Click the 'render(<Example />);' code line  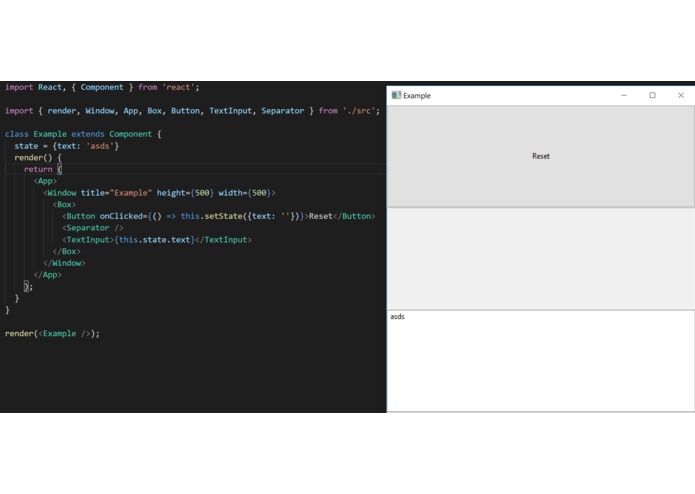(52, 334)
